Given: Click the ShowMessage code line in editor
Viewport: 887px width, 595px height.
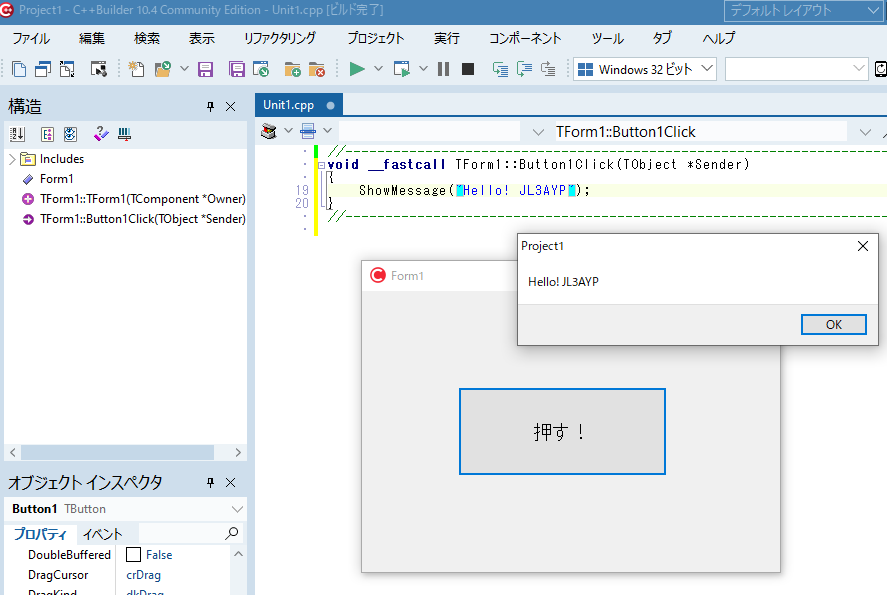Looking at the screenshot, I should 474,191.
